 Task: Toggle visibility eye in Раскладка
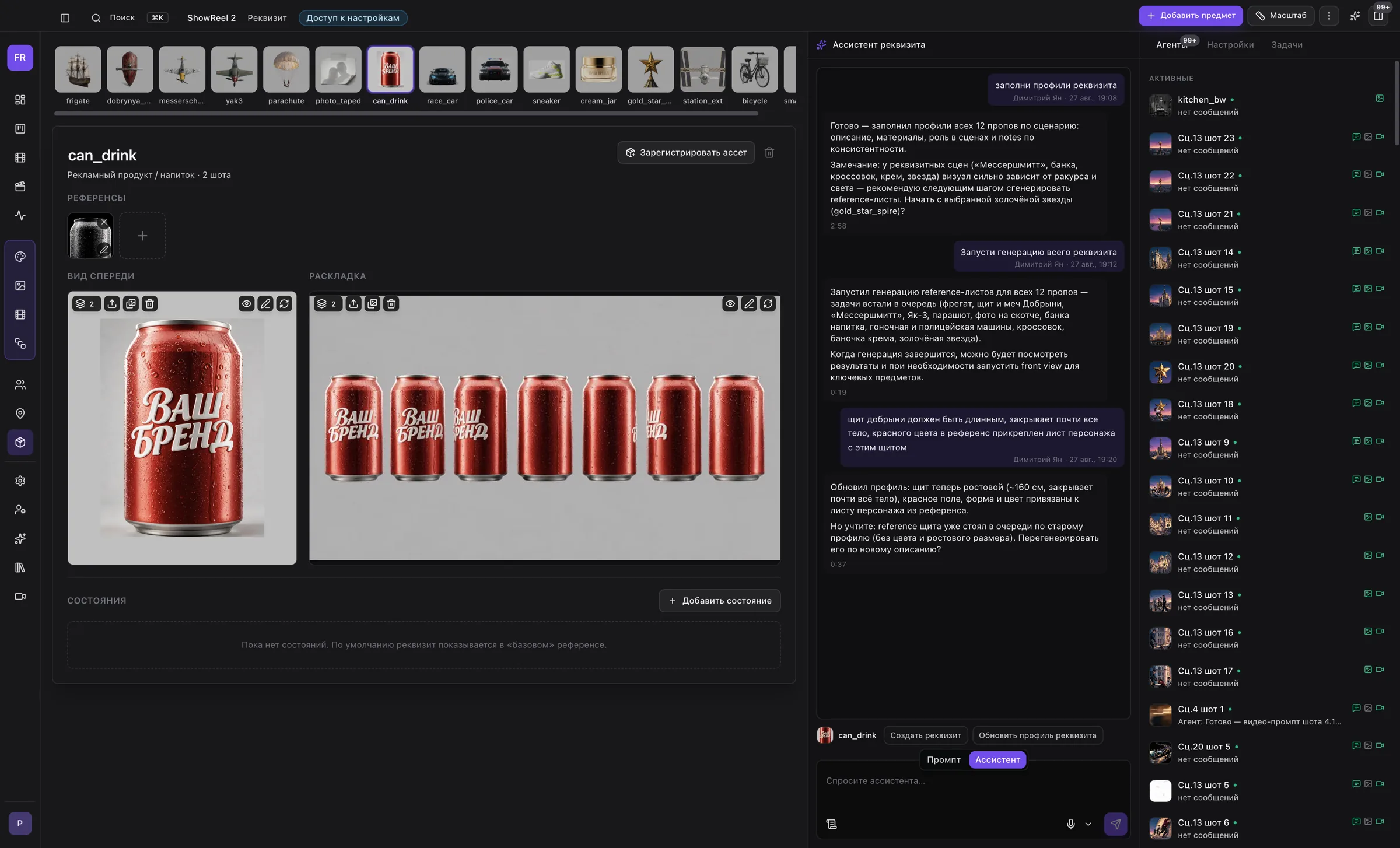click(x=730, y=304)
